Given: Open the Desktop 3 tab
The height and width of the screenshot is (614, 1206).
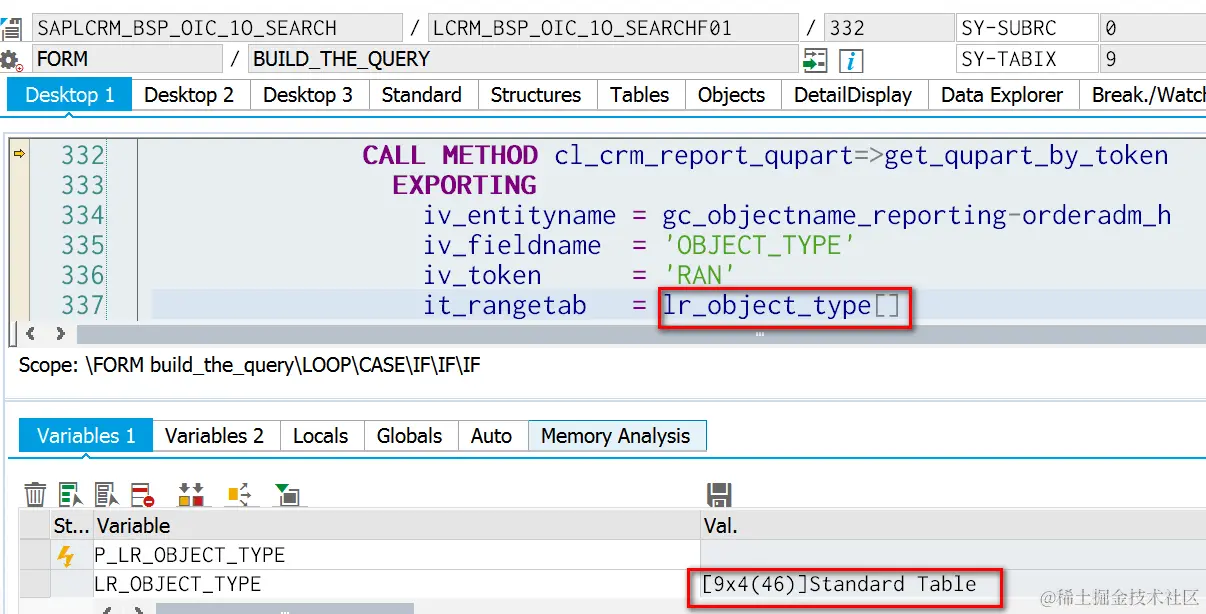Looking at the screenshot, I should point(308,95).
